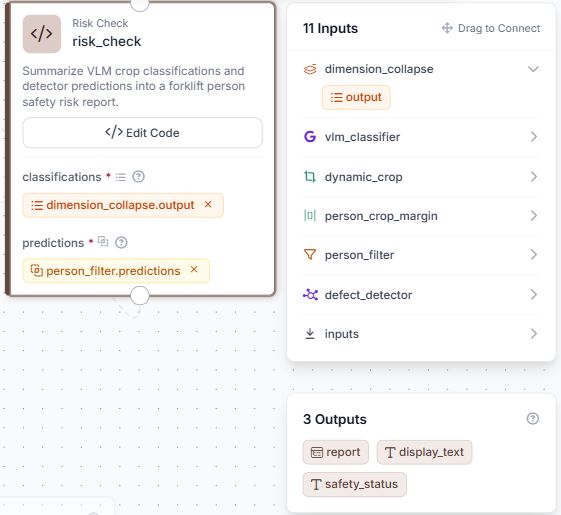Select the report output tag
The image size is (561, 515).
[336, 452]
